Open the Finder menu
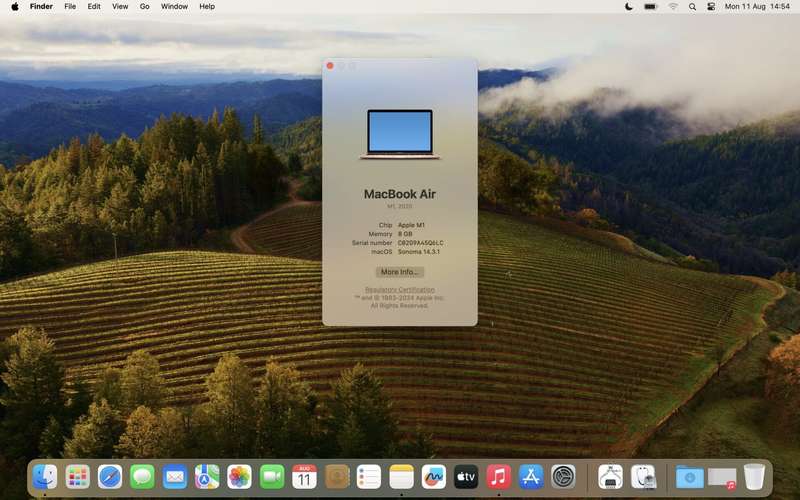 41,7
